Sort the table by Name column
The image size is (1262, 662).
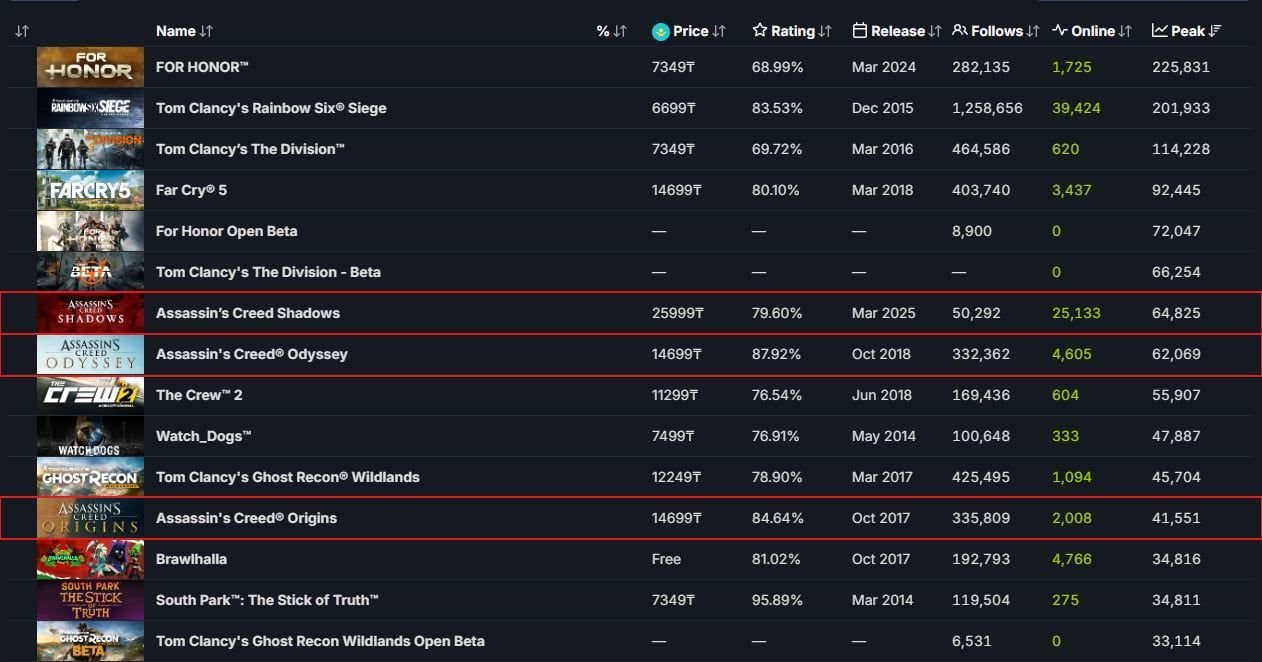184,31
